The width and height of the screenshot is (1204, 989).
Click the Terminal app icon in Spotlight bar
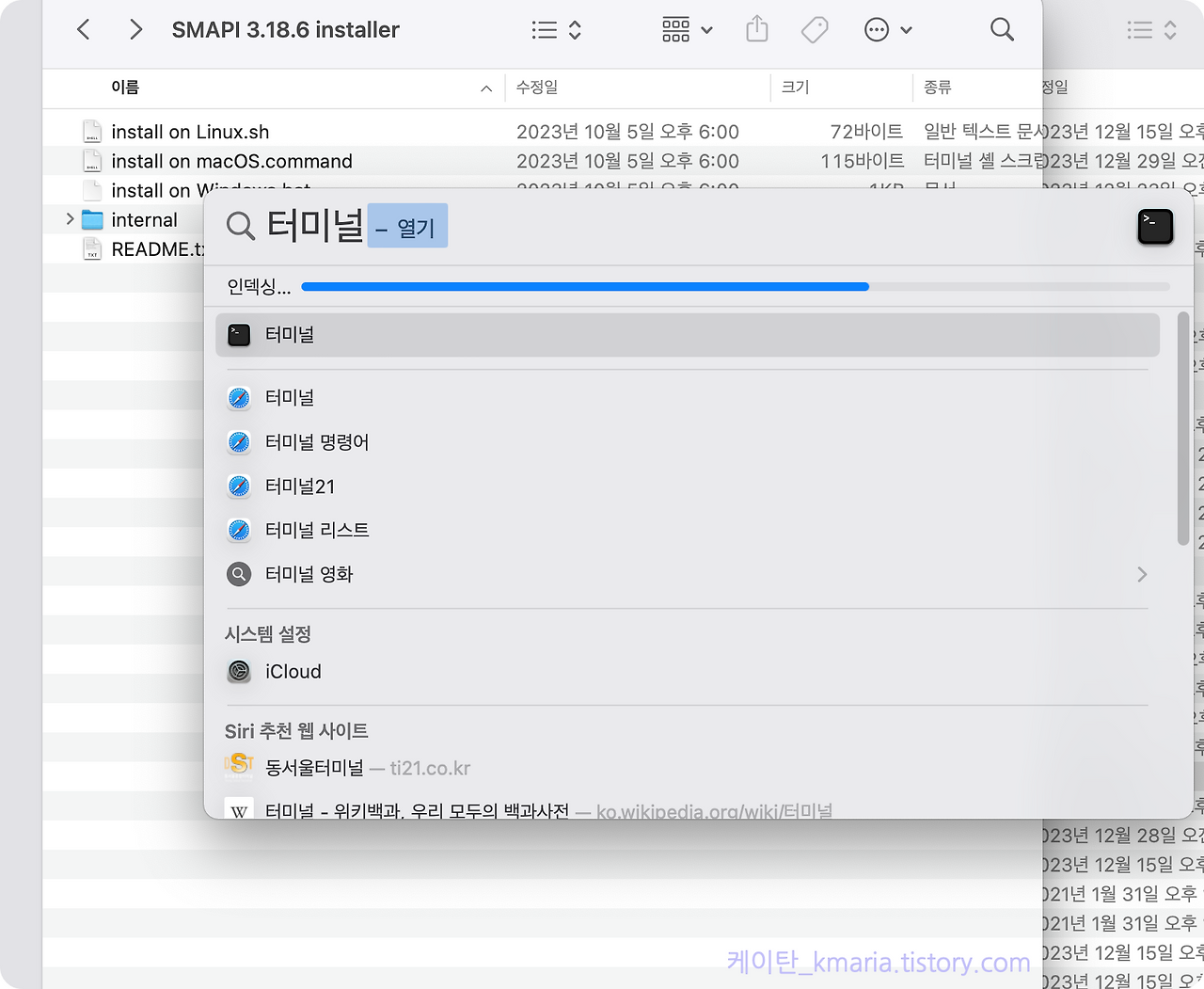[x=1155, y=227]
